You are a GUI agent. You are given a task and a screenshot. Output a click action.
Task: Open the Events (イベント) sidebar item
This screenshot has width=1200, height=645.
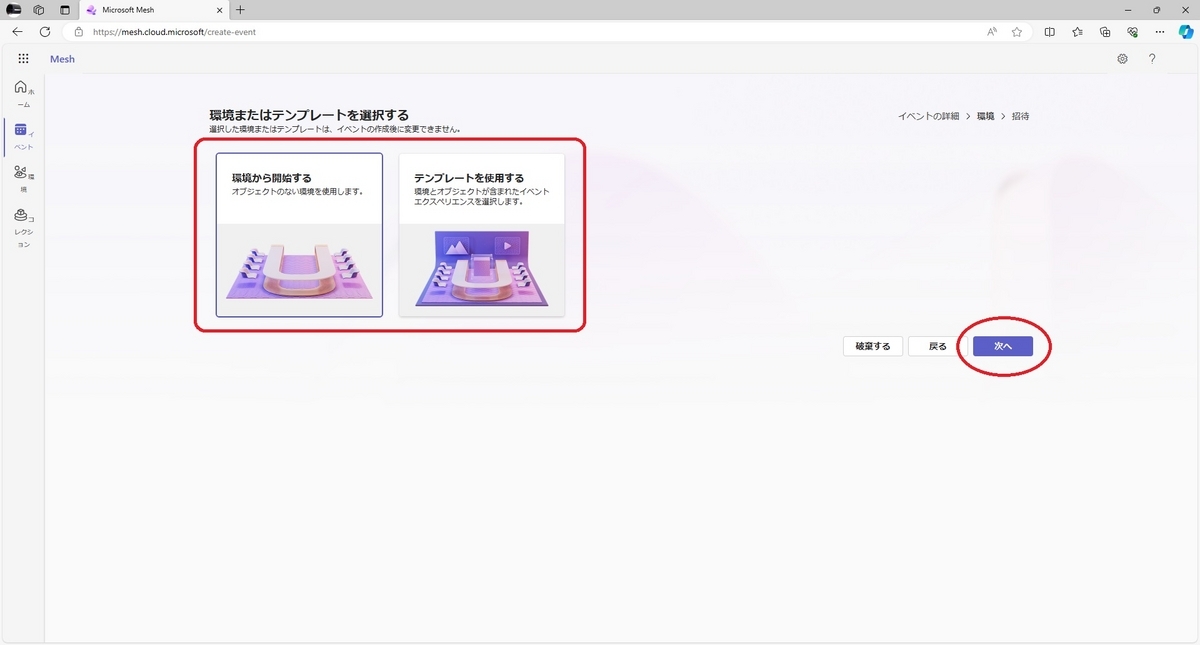coord(23,136)
